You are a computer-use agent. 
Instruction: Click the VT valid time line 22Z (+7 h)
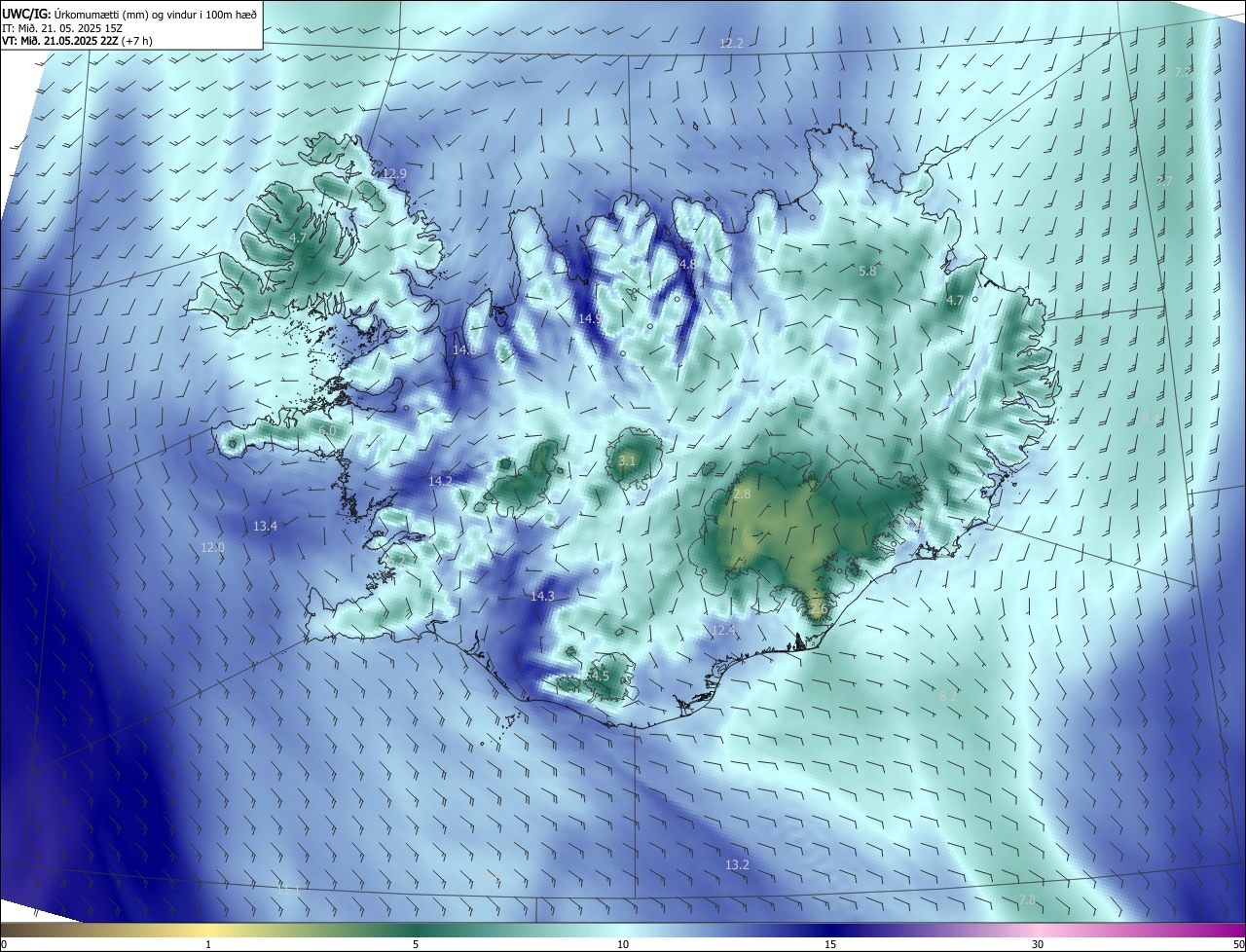78,41
